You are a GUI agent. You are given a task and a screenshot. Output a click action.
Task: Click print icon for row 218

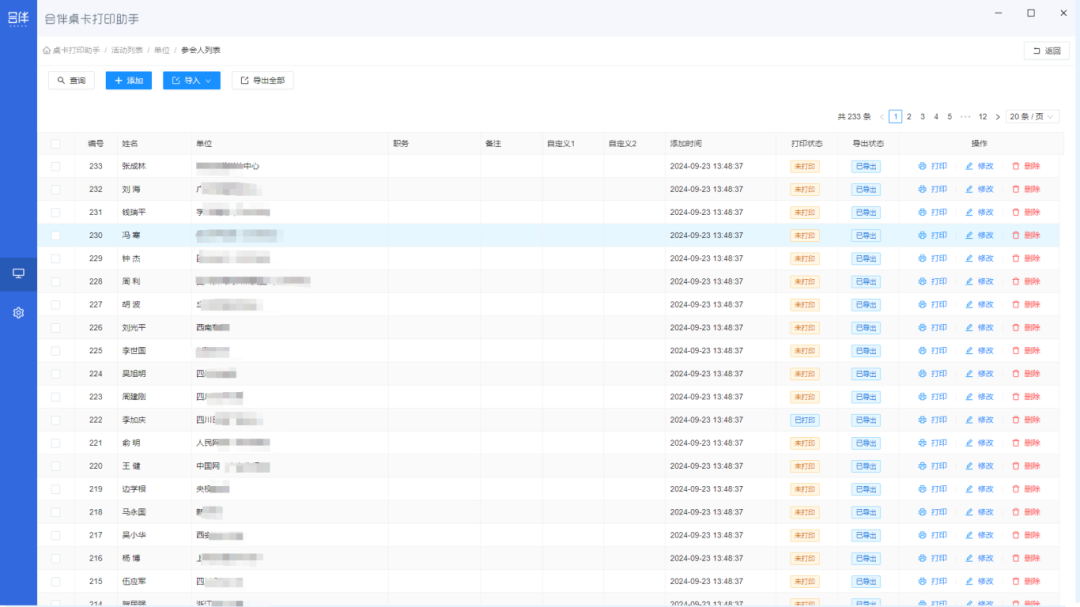pos(922,513)
